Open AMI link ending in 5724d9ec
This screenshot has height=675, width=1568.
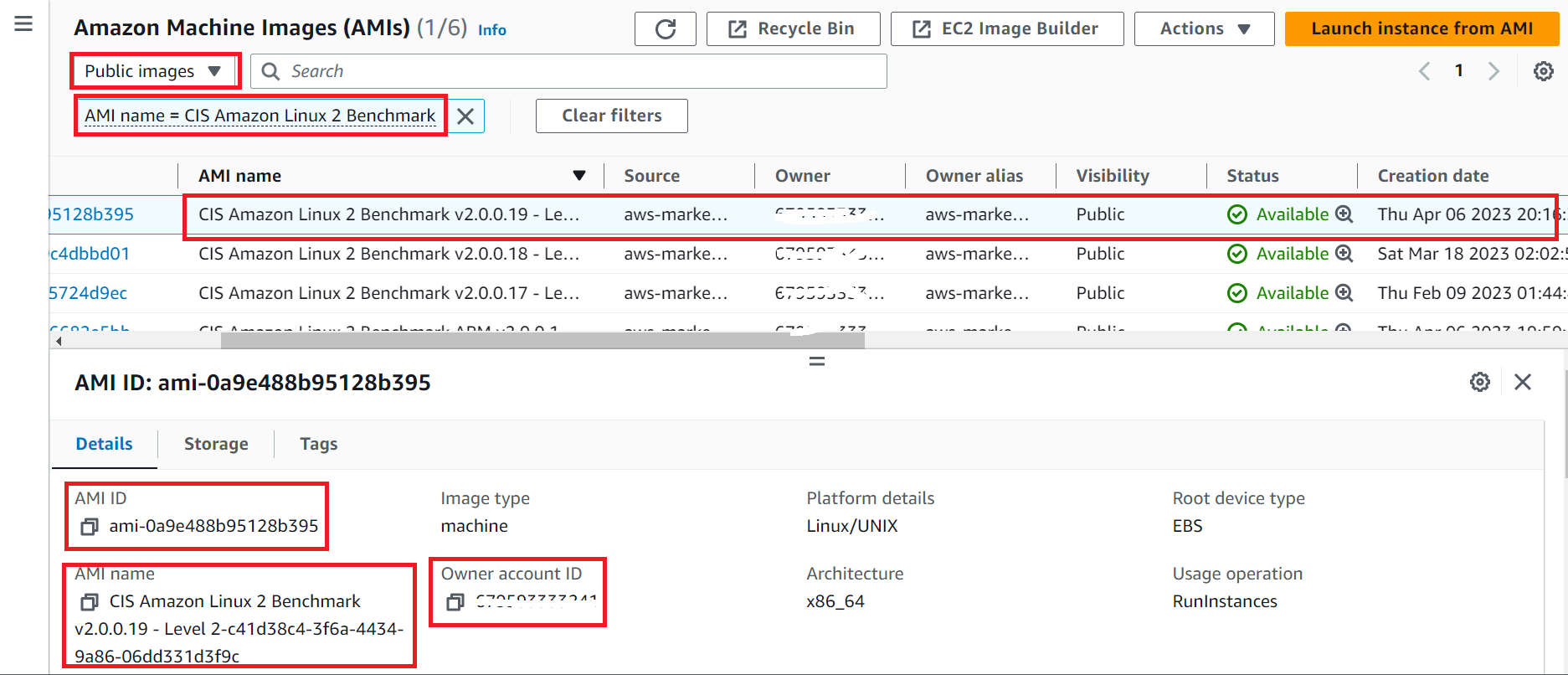click(88, 293)
